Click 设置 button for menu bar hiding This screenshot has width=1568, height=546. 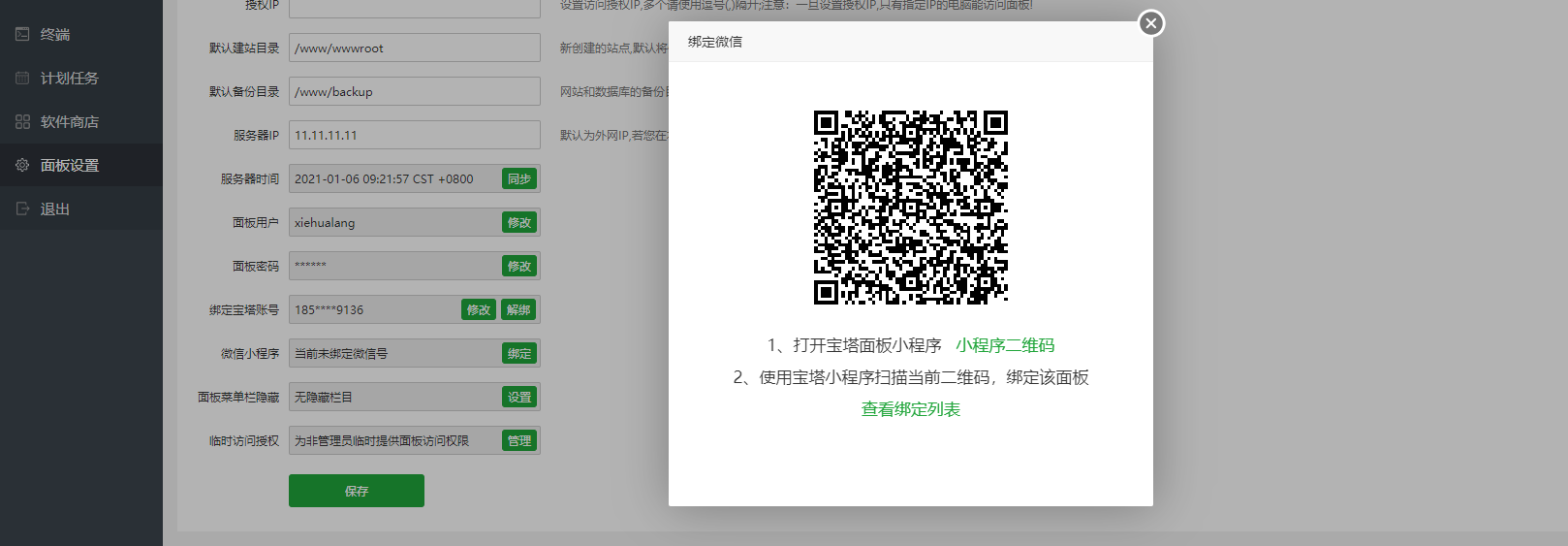[x=519, y=397]
